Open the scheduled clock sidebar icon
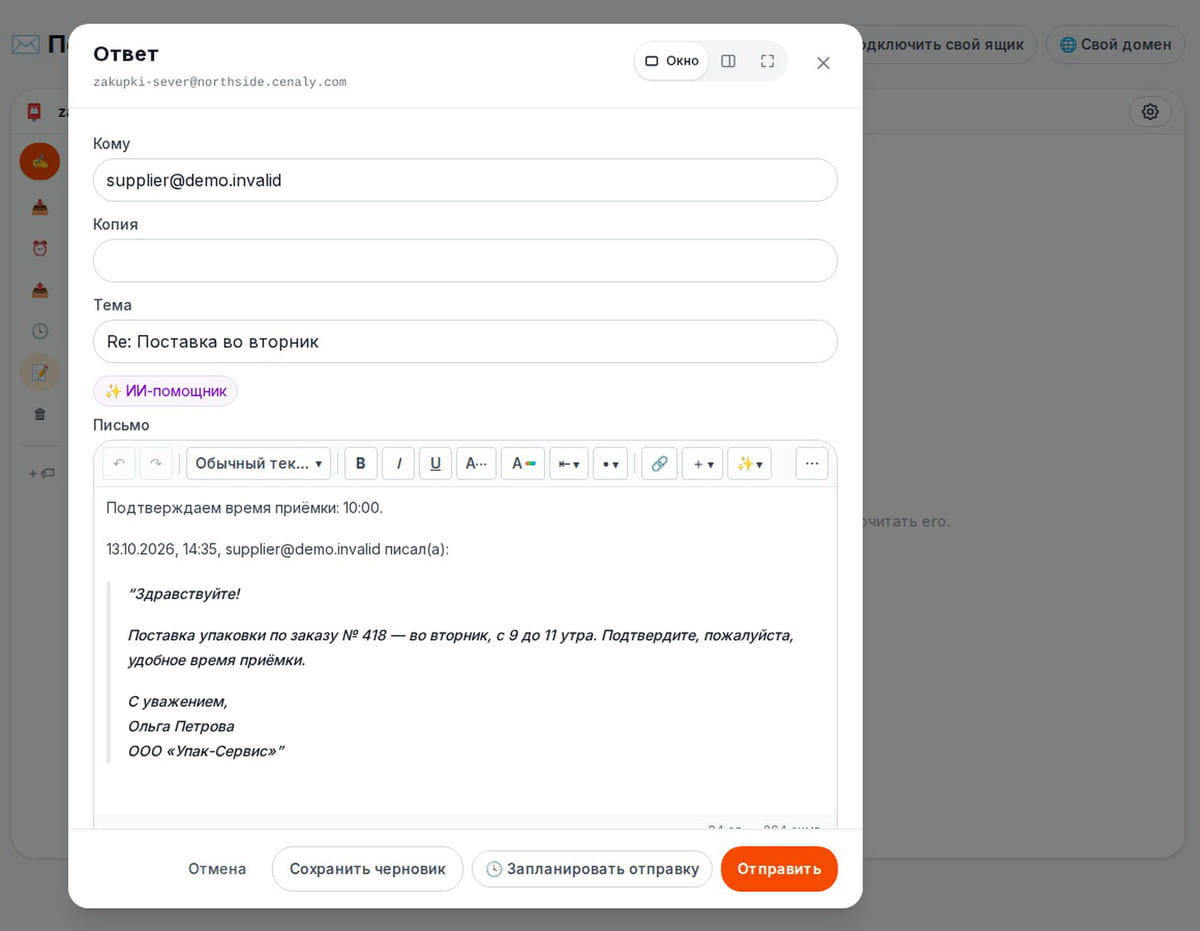The width and height of the screenshot is (1200, 931). pos(40,331)
